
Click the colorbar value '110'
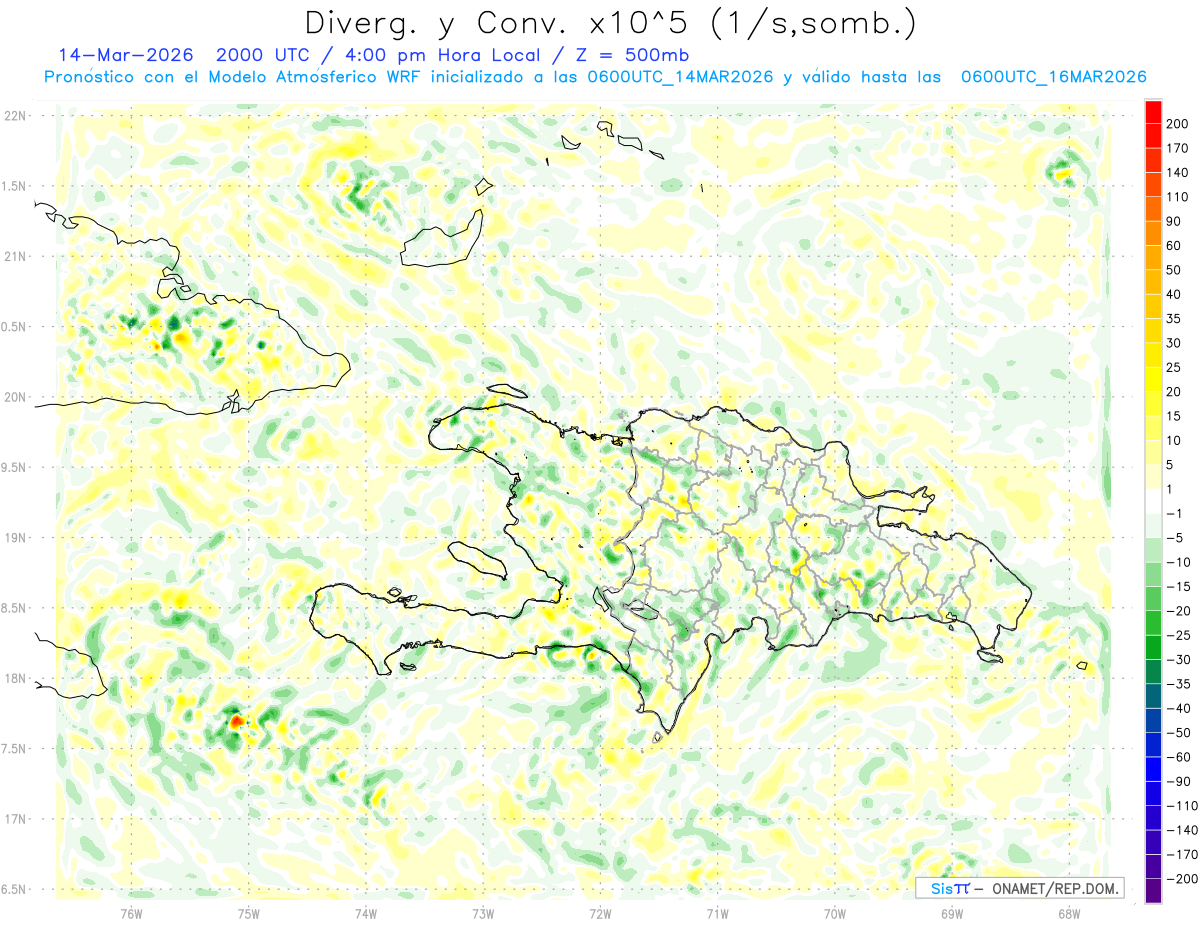[1177, 198]
